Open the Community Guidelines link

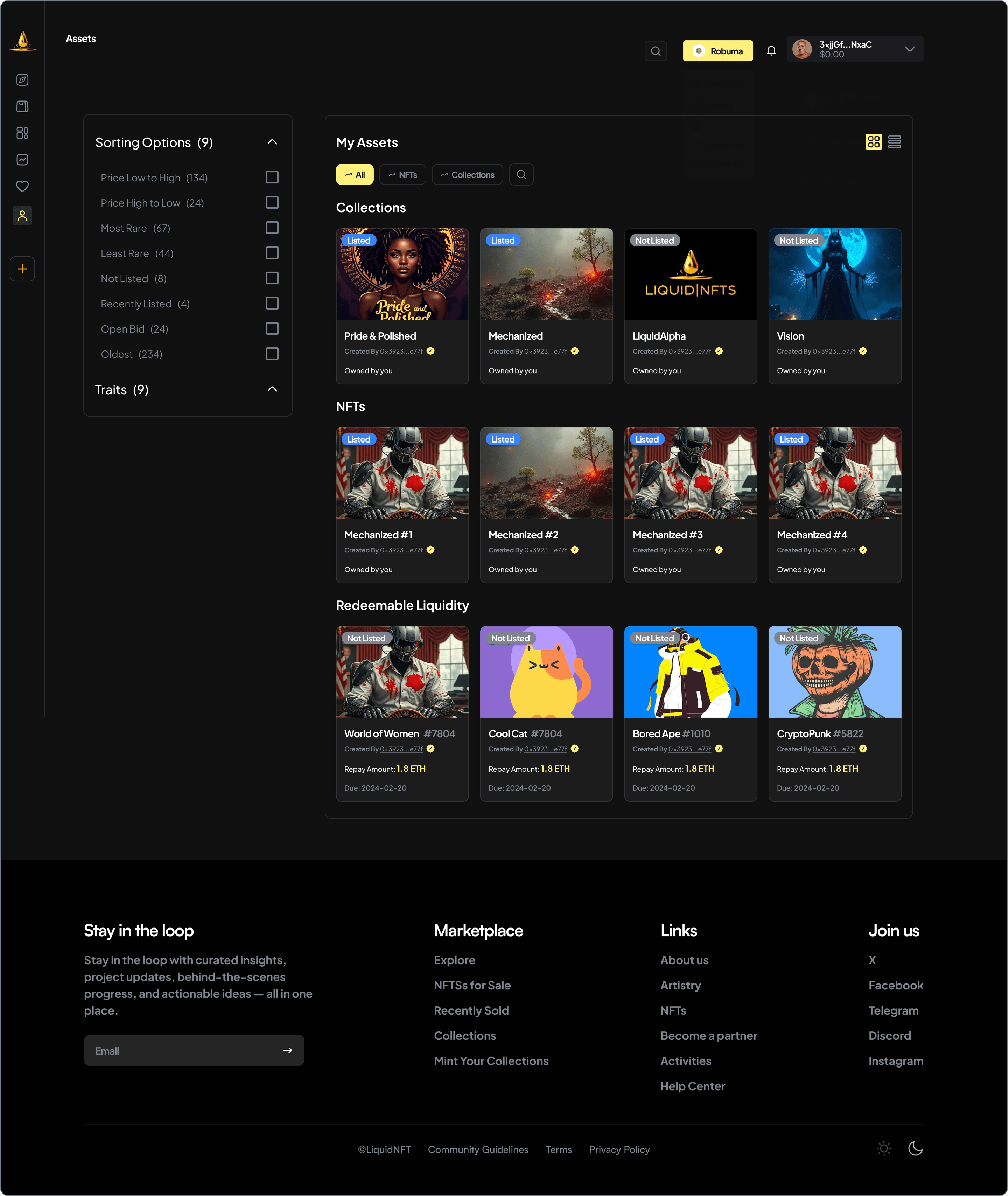pos(478,1149)
